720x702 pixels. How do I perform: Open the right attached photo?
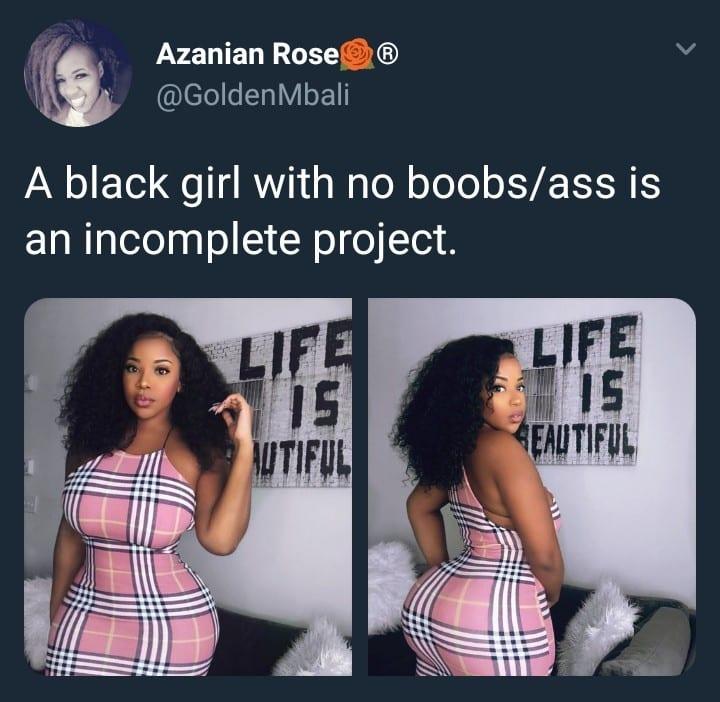click(x=532, y=487)
